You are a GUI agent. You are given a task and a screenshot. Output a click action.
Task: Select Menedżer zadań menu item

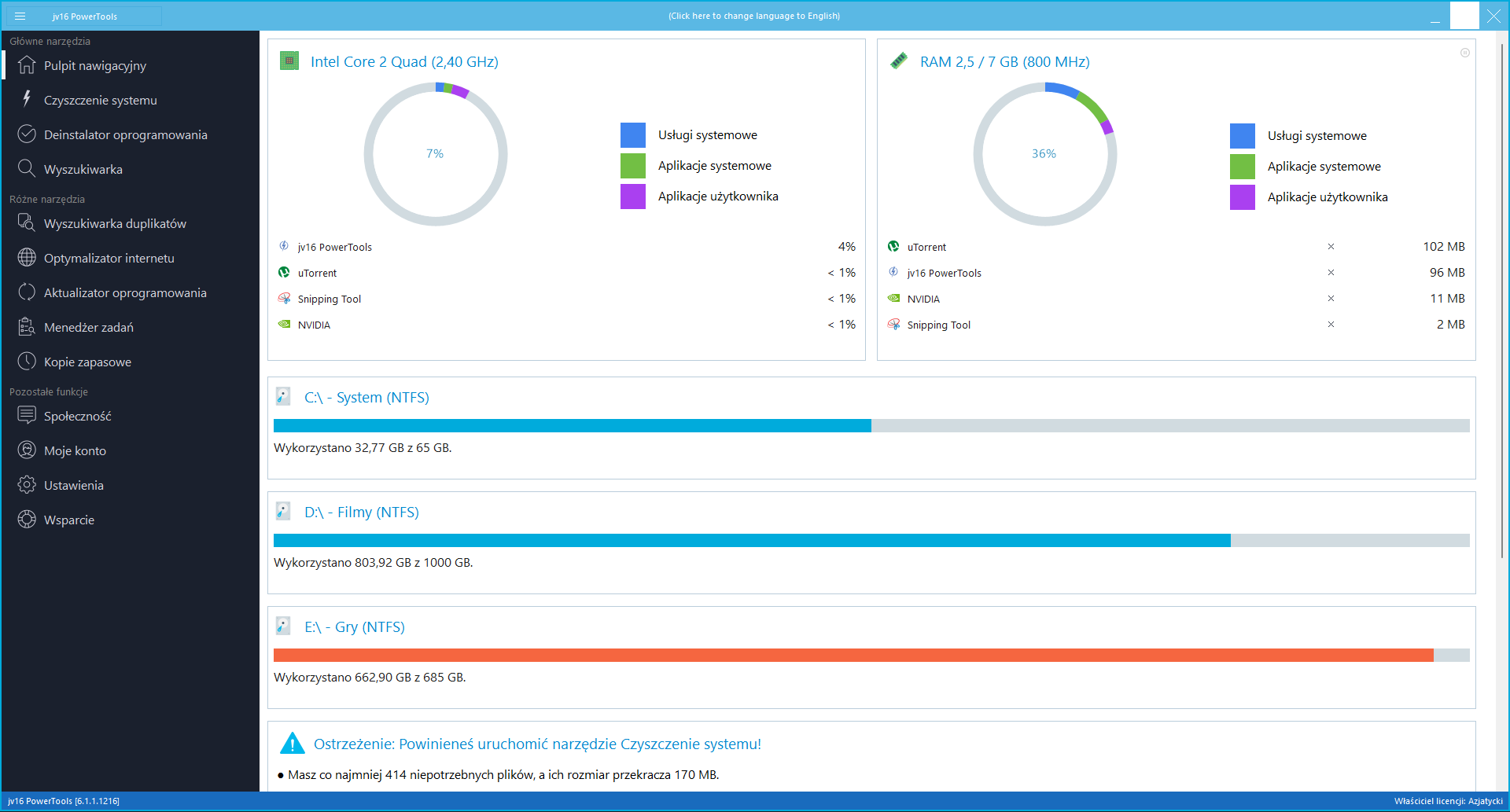pyautogui.click(x=131, y=327)
